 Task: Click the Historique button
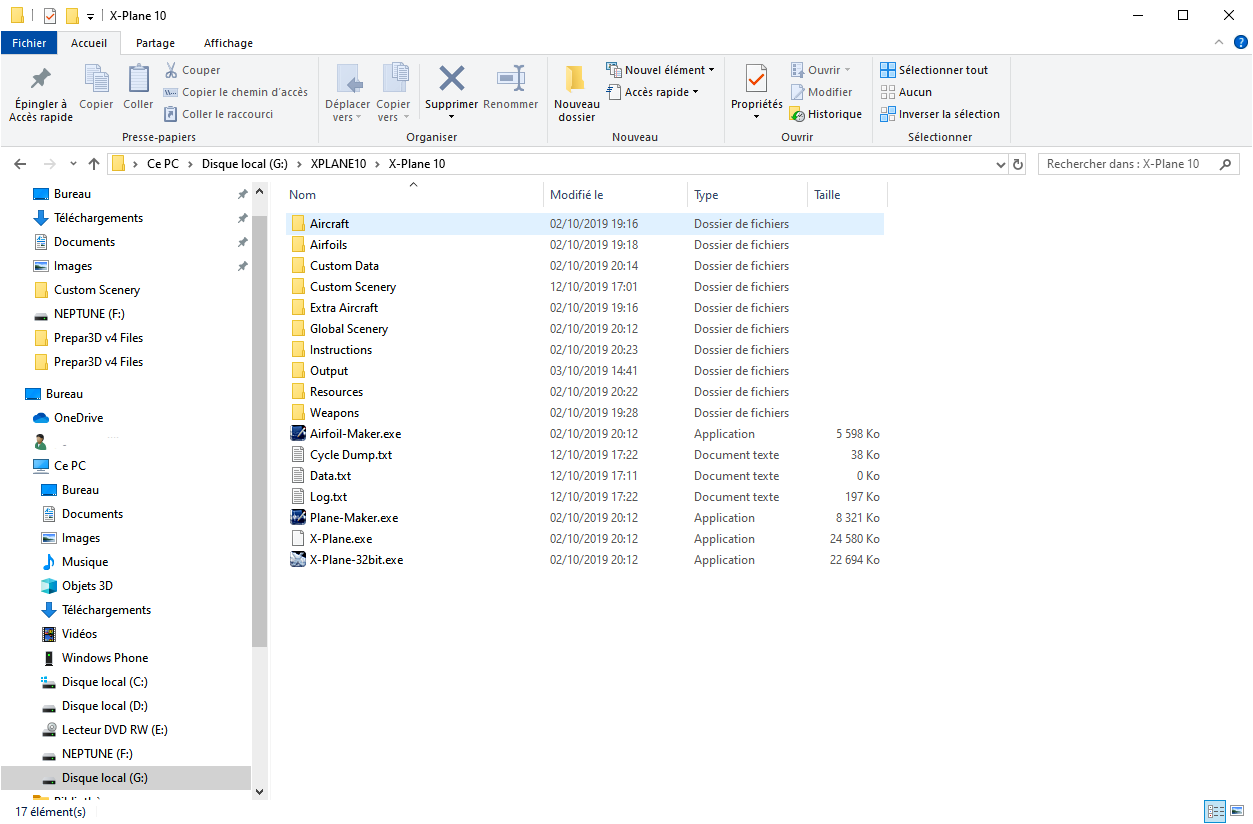(x=826, y=114)
